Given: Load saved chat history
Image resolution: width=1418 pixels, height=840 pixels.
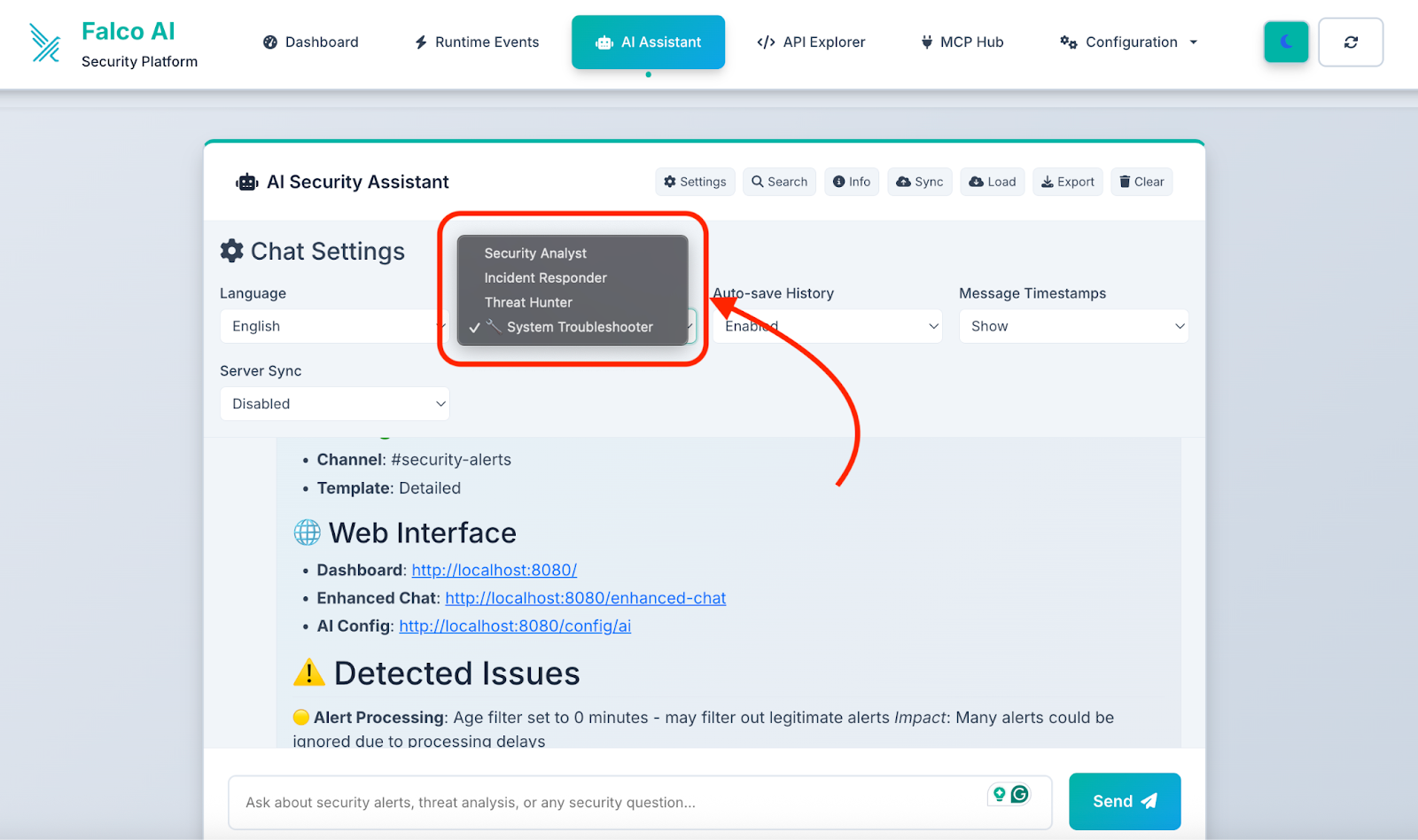Looking at the screenshot, I should (993, 182).
